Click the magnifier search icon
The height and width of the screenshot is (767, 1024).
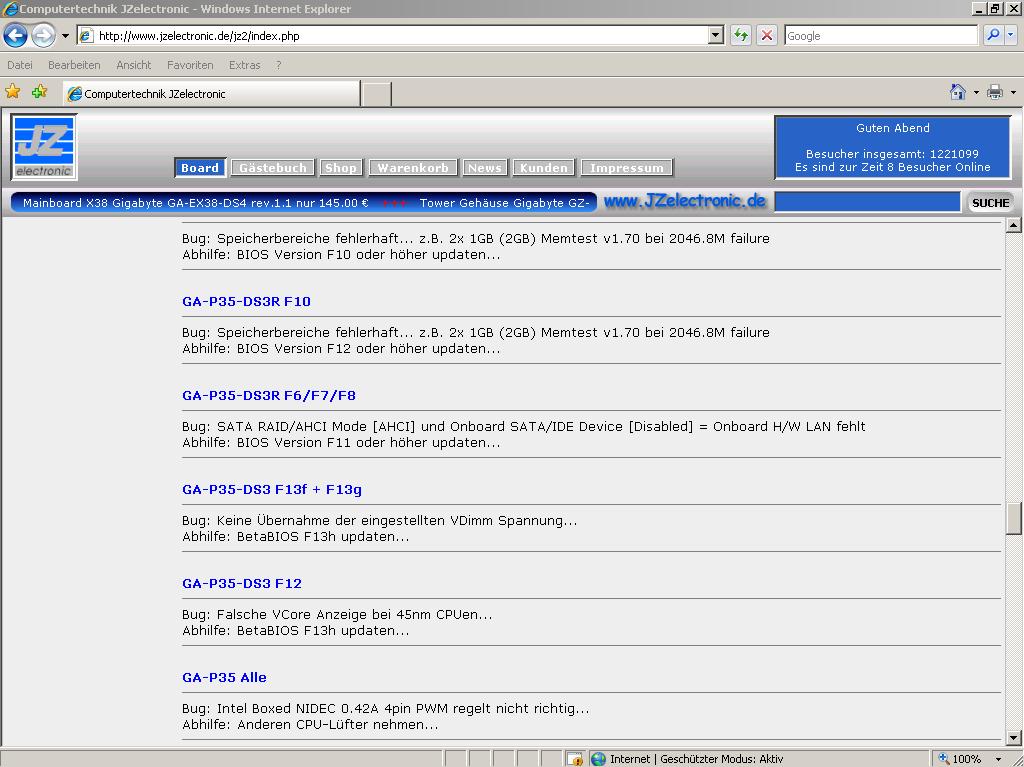click(993, 35)
